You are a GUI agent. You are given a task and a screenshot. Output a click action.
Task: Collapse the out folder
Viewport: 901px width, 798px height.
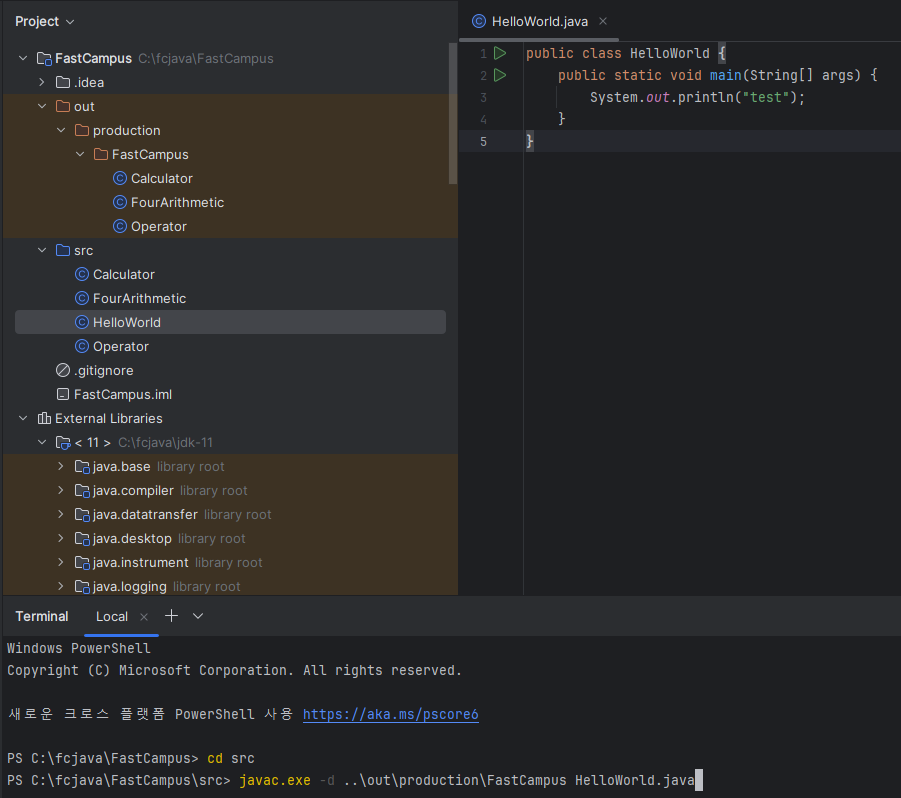(x=42, y=106)
